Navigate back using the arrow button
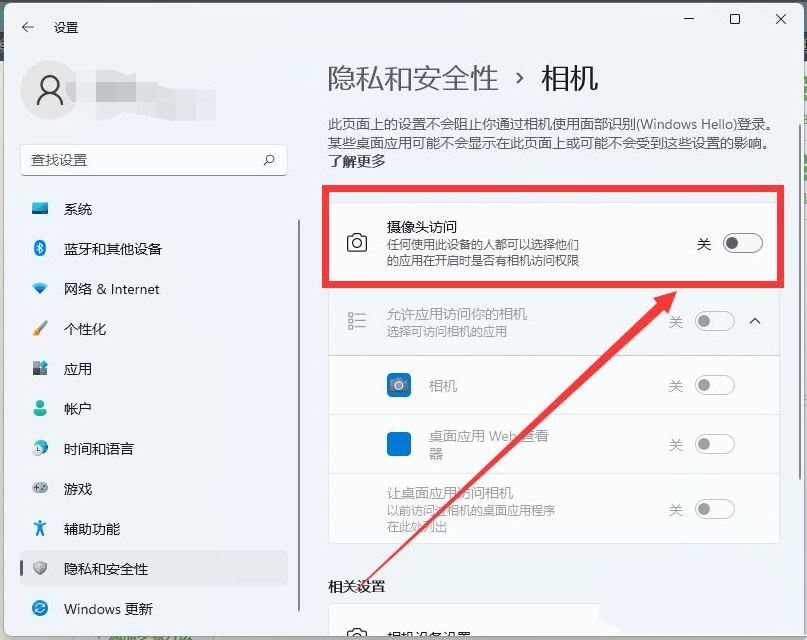The image size is (807, 640). click(x=27, y=27)
